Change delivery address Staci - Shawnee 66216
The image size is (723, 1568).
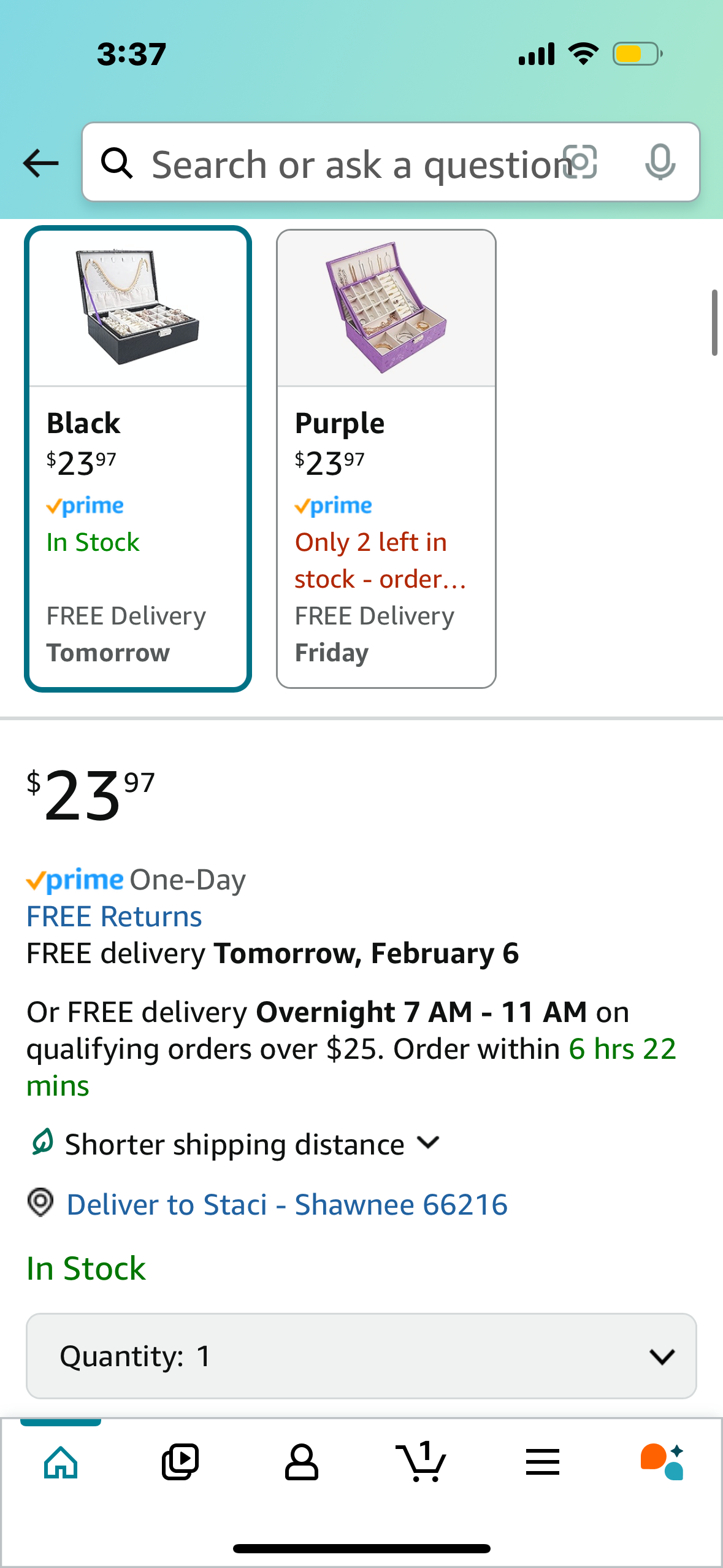tap(287, 1204)
